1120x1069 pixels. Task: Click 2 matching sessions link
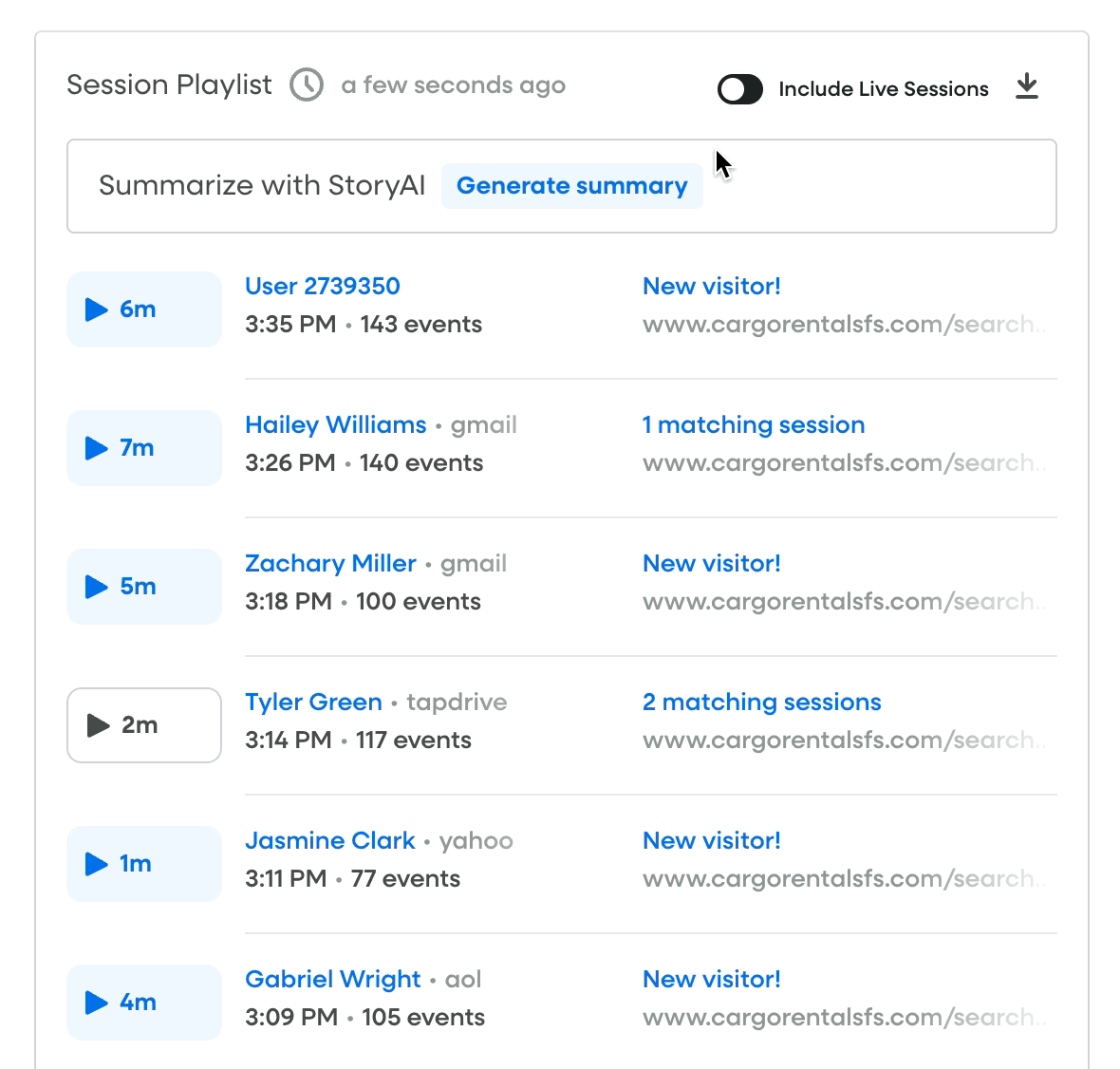click(x=761, y=702)
